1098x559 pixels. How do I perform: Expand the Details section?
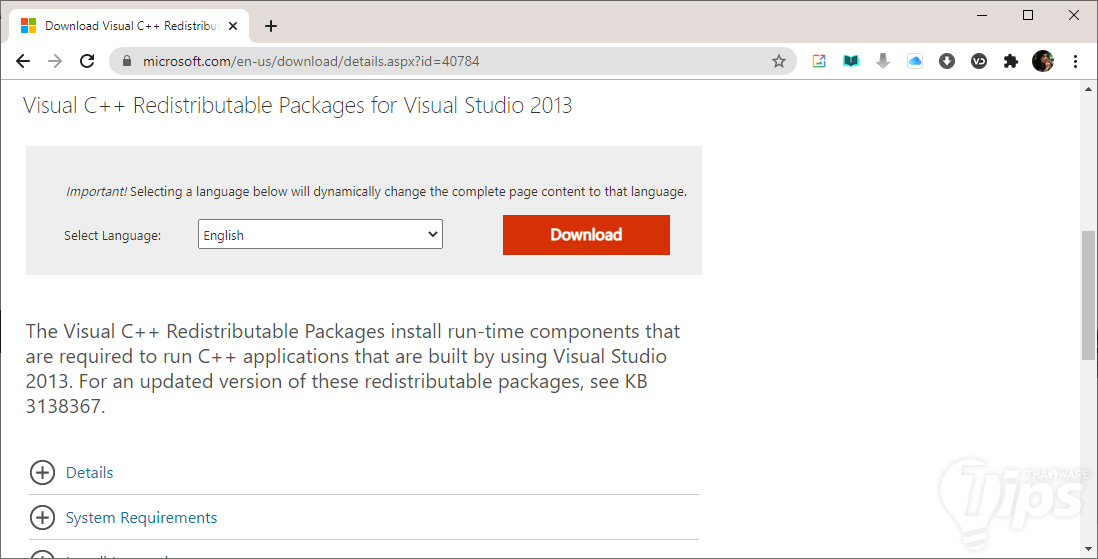click(42, 472)
